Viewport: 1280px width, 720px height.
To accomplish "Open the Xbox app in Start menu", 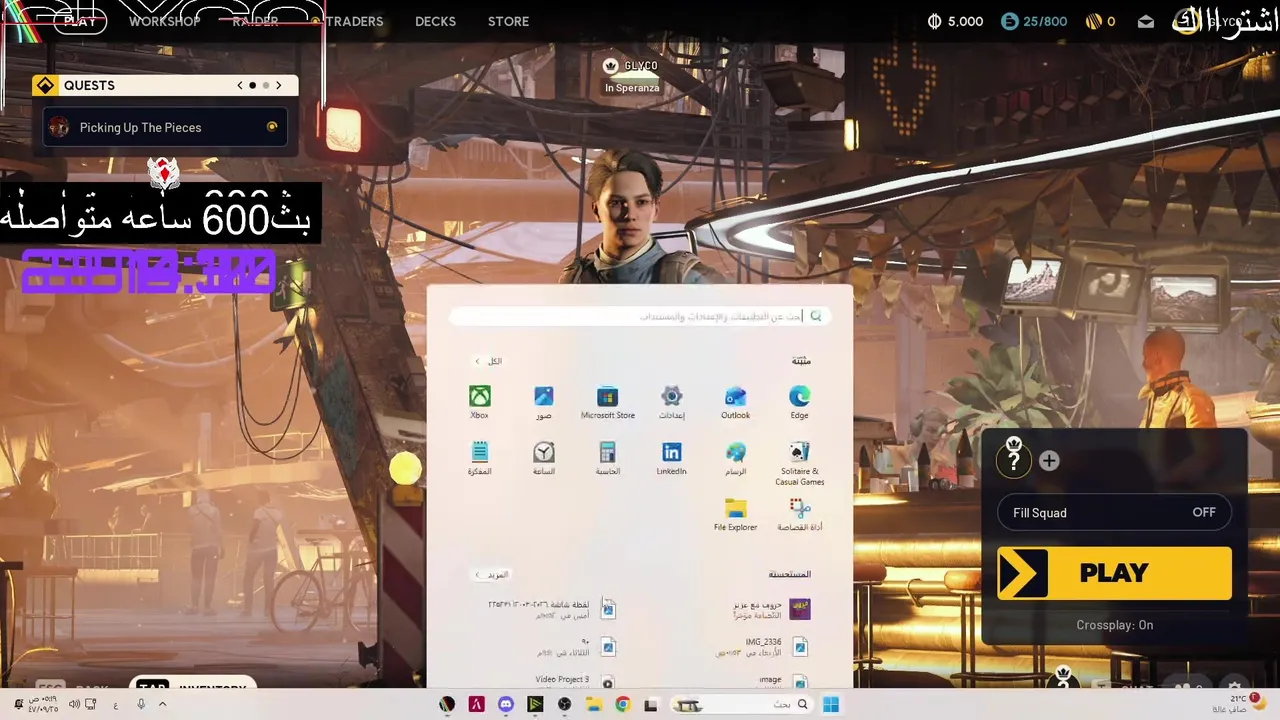I will (479, 402).
